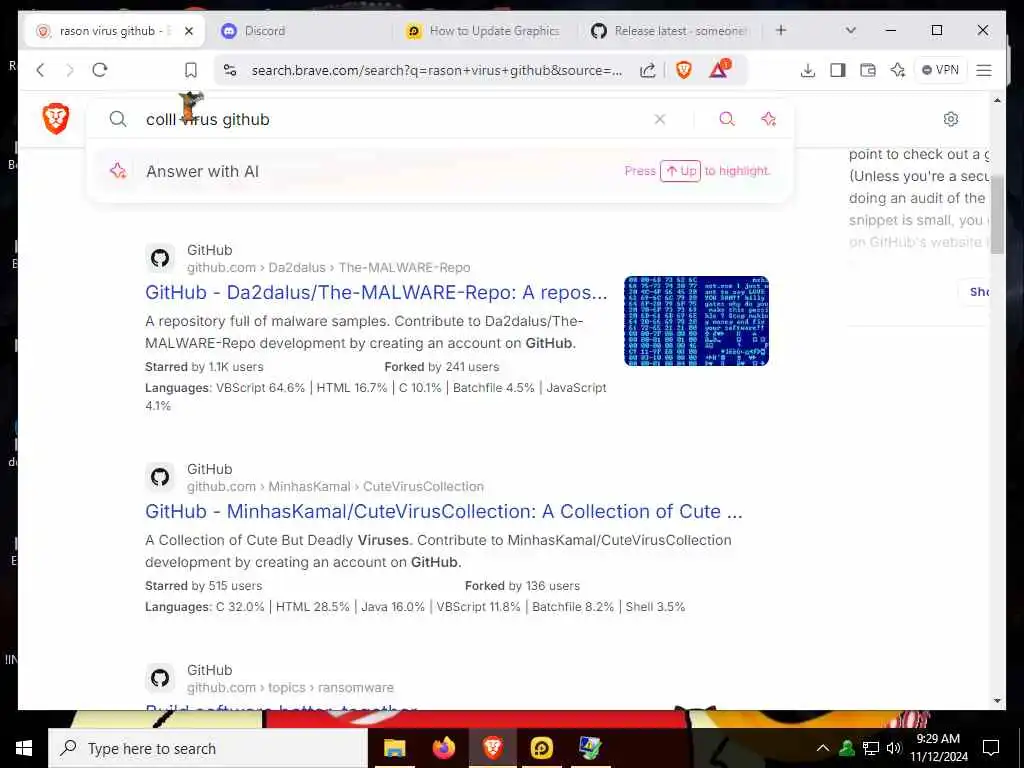Viewport: 1024px width, 768px height.
Task: Click GitHub favicon of MALWARE-Repo result
Action: point(160,258)
